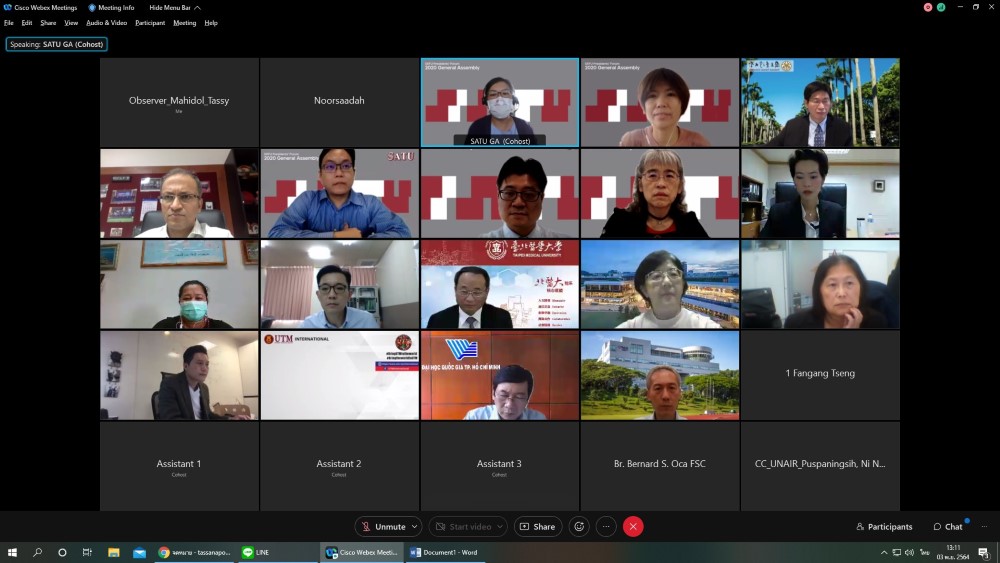Toggle Start video camera button

[463, 527]
